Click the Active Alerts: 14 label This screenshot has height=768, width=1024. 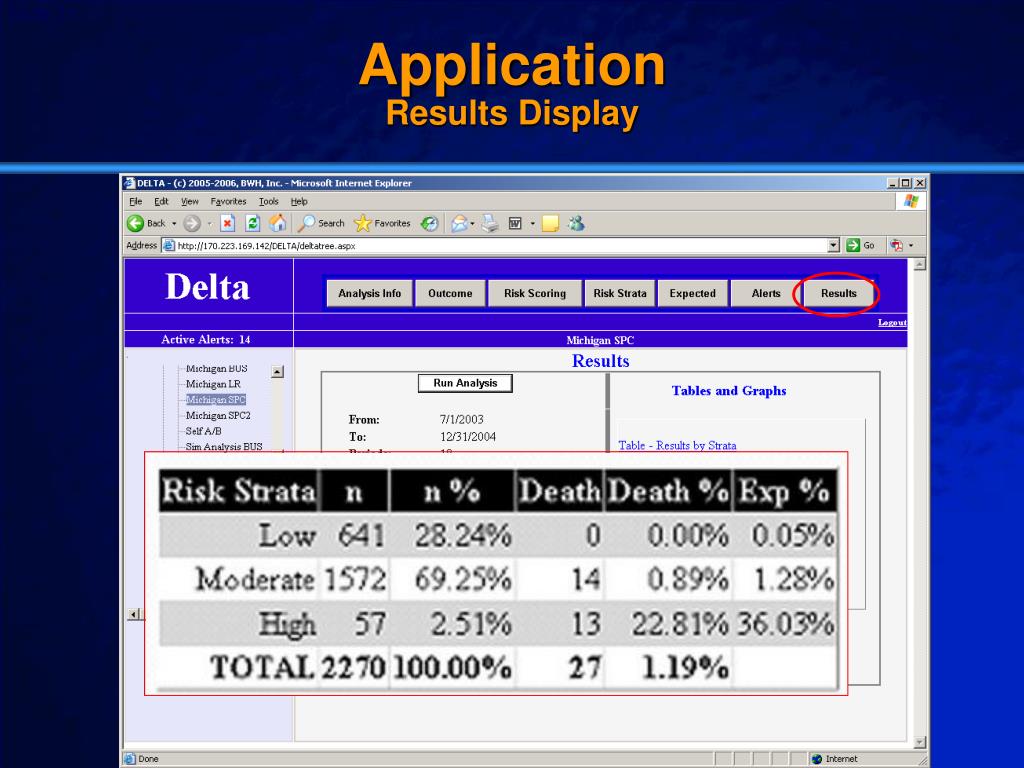206,340
